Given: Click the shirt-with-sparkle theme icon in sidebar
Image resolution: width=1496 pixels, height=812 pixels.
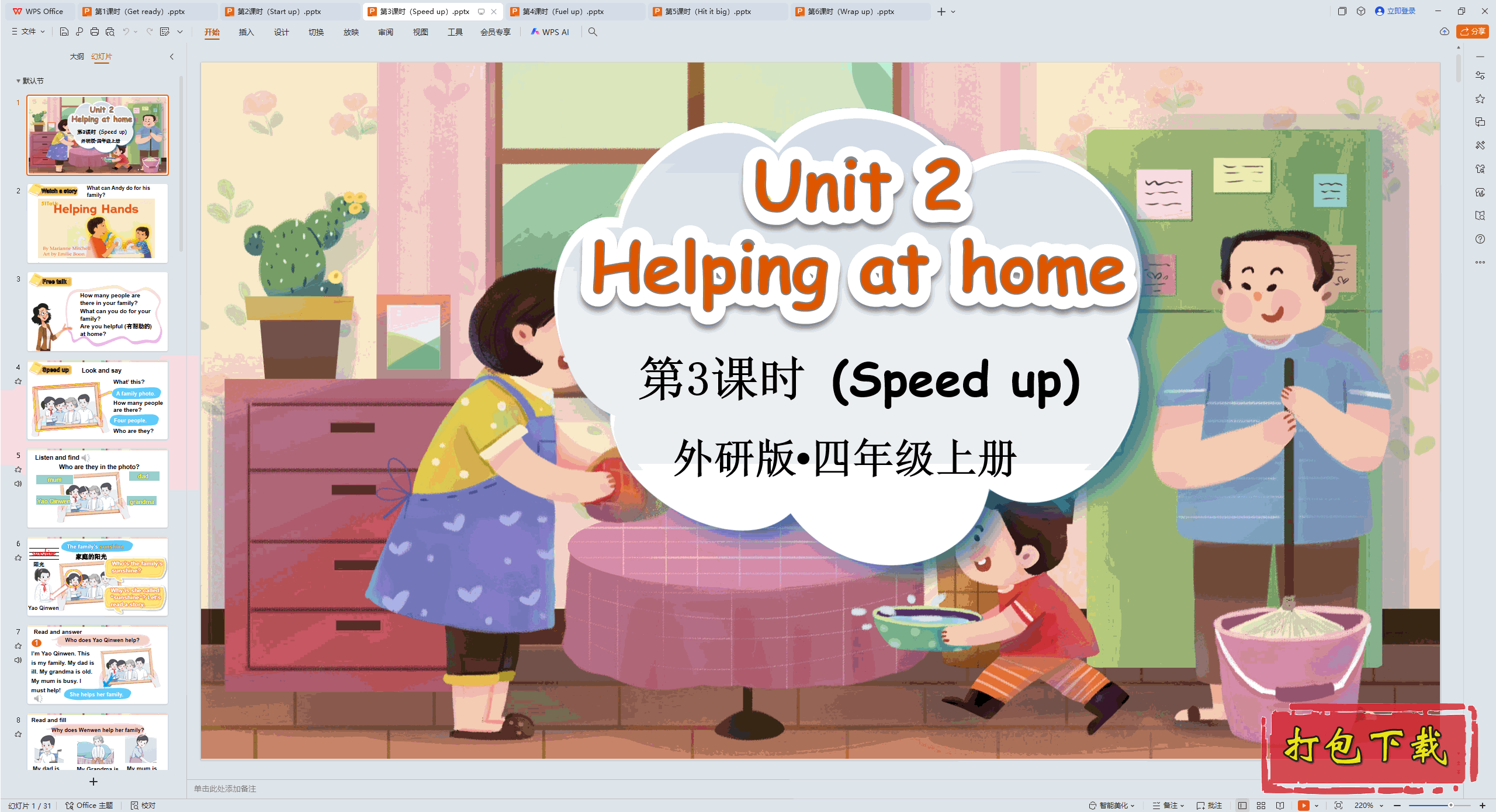Looking at the screenshot, I should 1480,169.
